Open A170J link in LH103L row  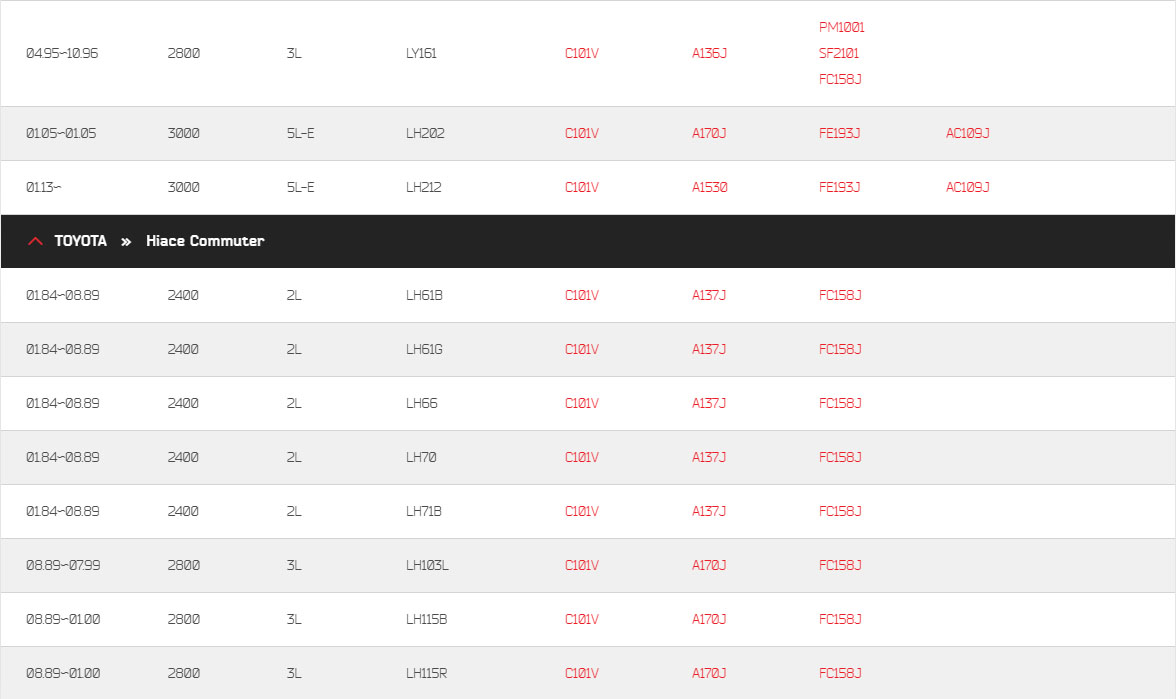pos(709,565)
